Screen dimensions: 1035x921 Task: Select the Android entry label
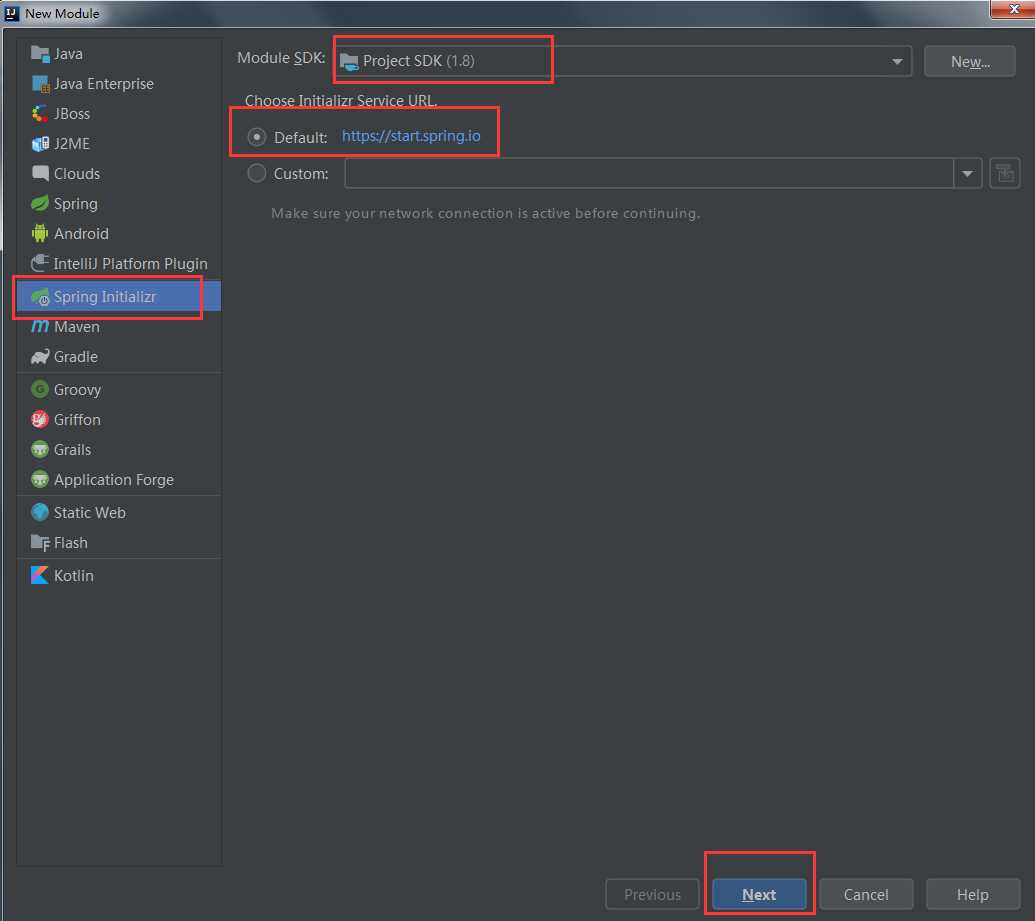pyautogui.click(x=81, y=233)
